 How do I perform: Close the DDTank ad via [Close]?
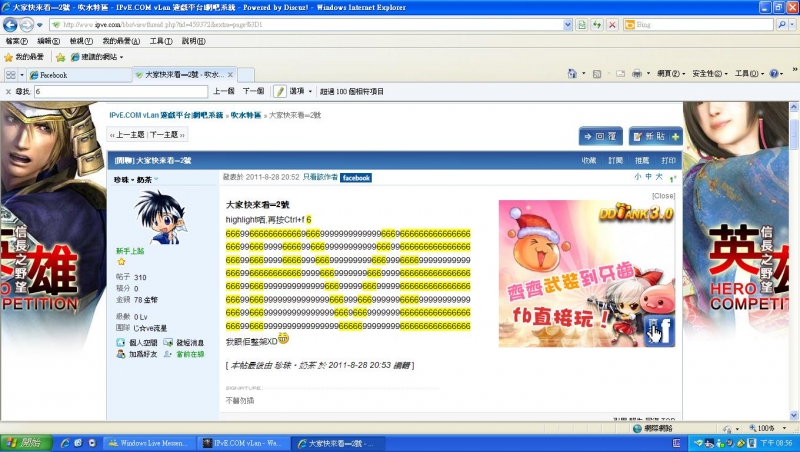pos(664,195)
